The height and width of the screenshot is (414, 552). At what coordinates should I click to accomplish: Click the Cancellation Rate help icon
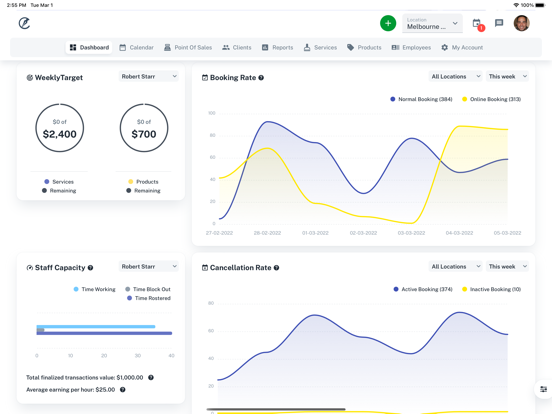(276, 268)
